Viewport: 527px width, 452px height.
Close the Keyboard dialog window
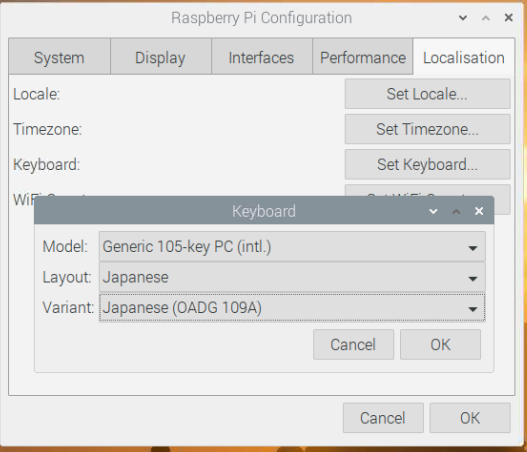click(479, 211)
